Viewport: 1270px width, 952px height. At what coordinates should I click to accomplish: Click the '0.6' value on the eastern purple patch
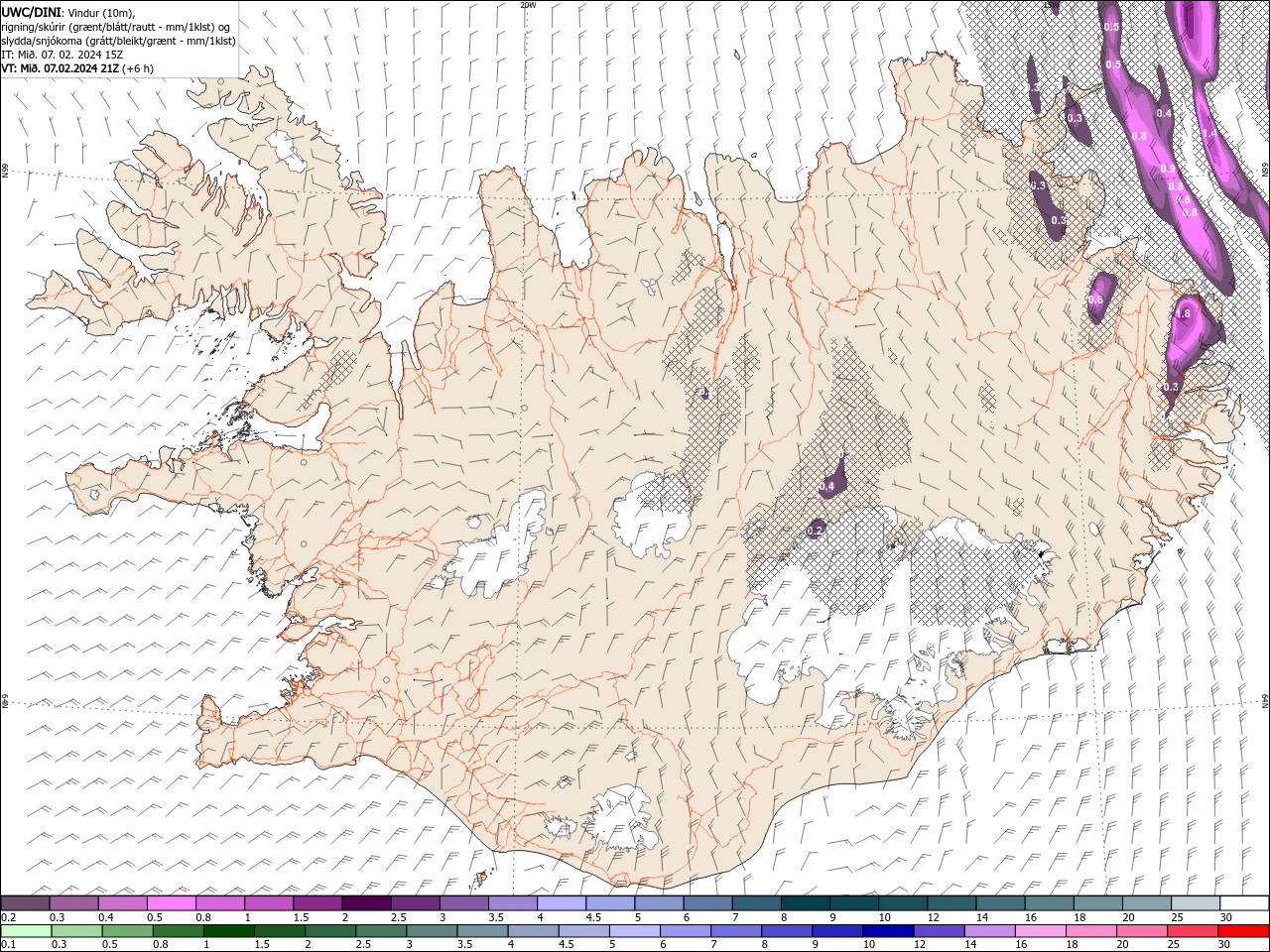click(1096, 299)
